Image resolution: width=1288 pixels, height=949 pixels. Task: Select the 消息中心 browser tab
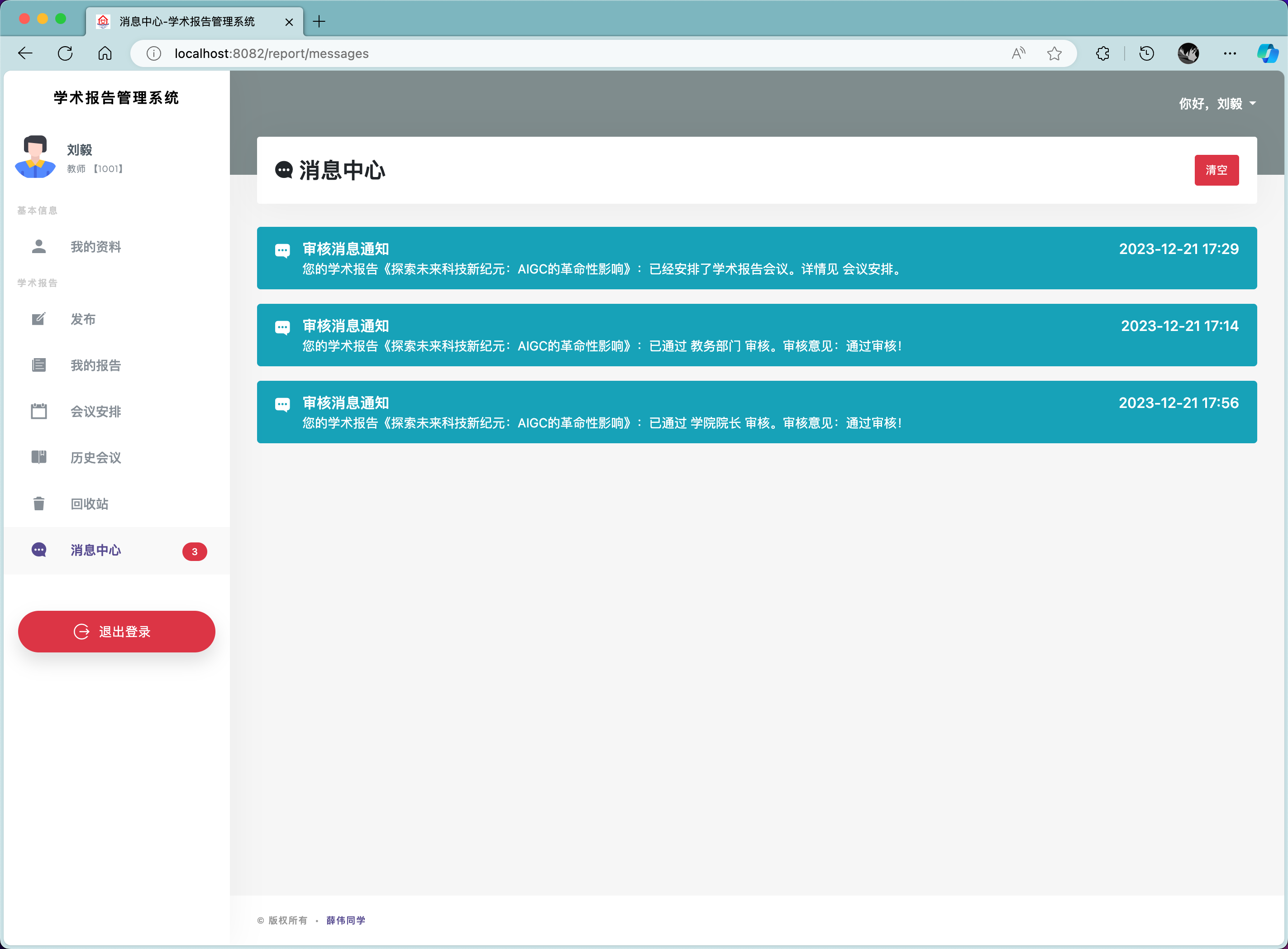186,22
